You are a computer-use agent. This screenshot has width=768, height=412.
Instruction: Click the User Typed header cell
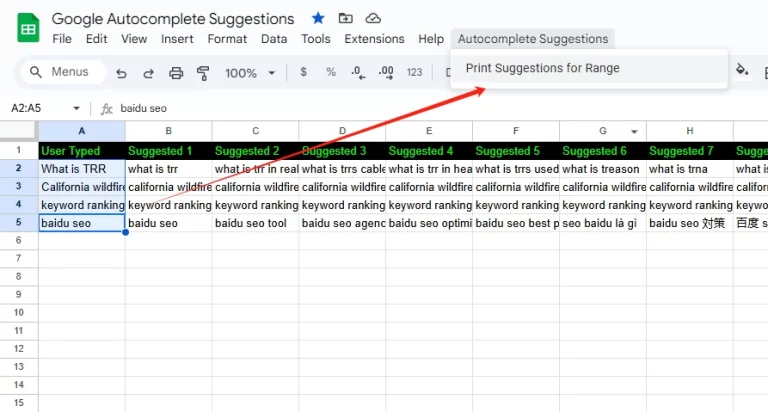click(x=82, y=151)
